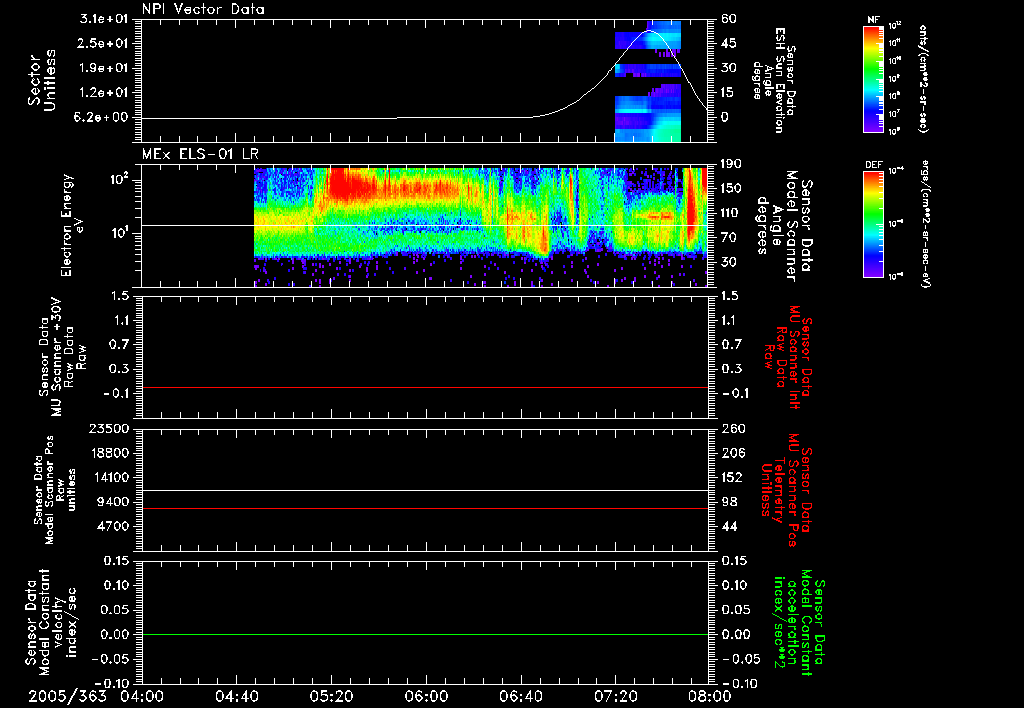
Task: Click the 3.1e+01 sector tick value
Action: click(x=104, y=19)
